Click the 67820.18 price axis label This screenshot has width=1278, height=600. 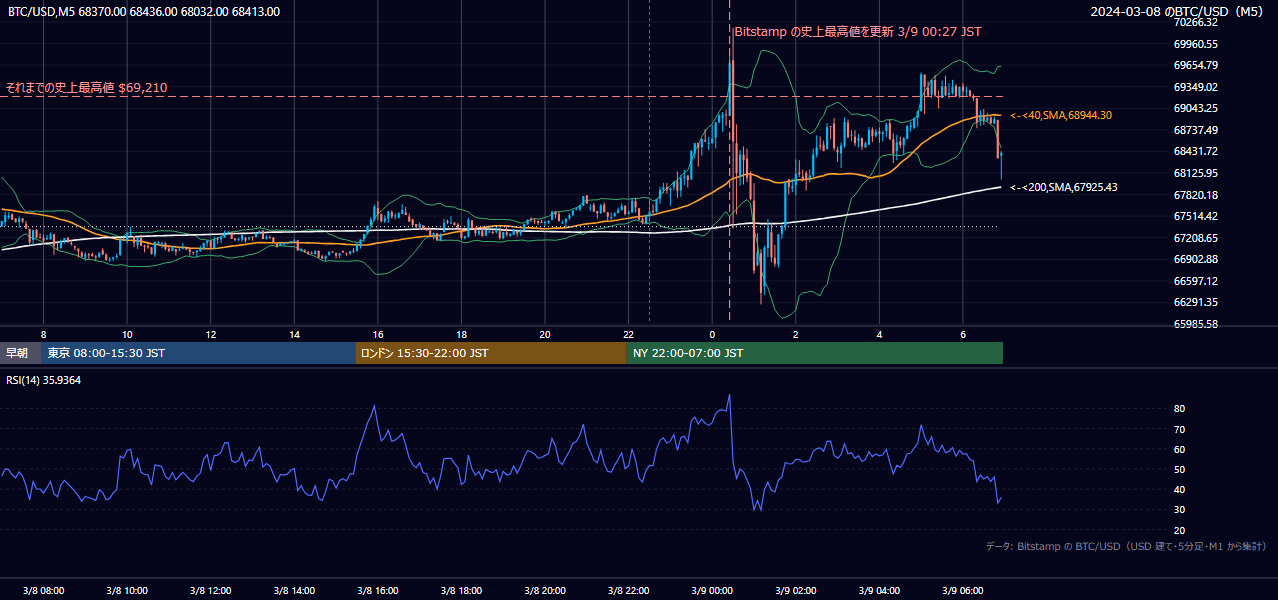(1195, 195)
